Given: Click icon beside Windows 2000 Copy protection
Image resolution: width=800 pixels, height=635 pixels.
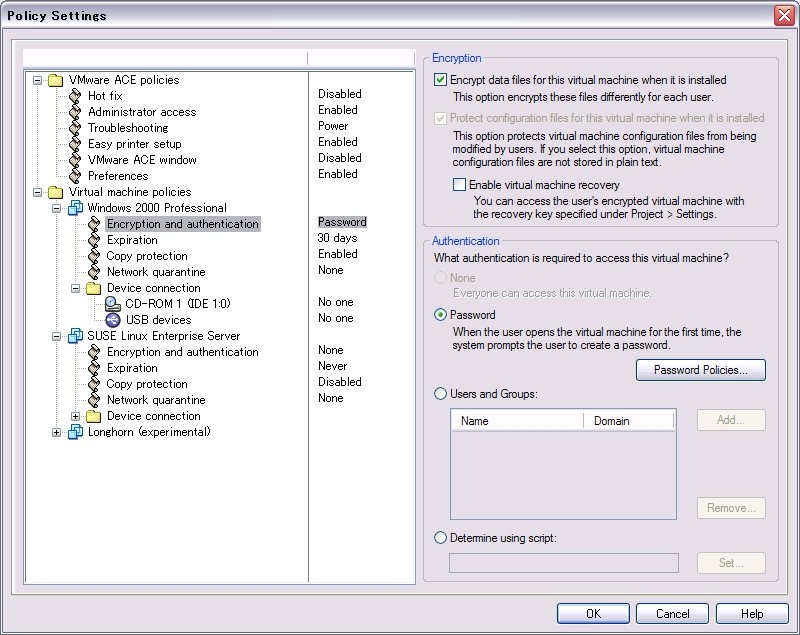Looking at the screenshot, I should click(94, 256).
